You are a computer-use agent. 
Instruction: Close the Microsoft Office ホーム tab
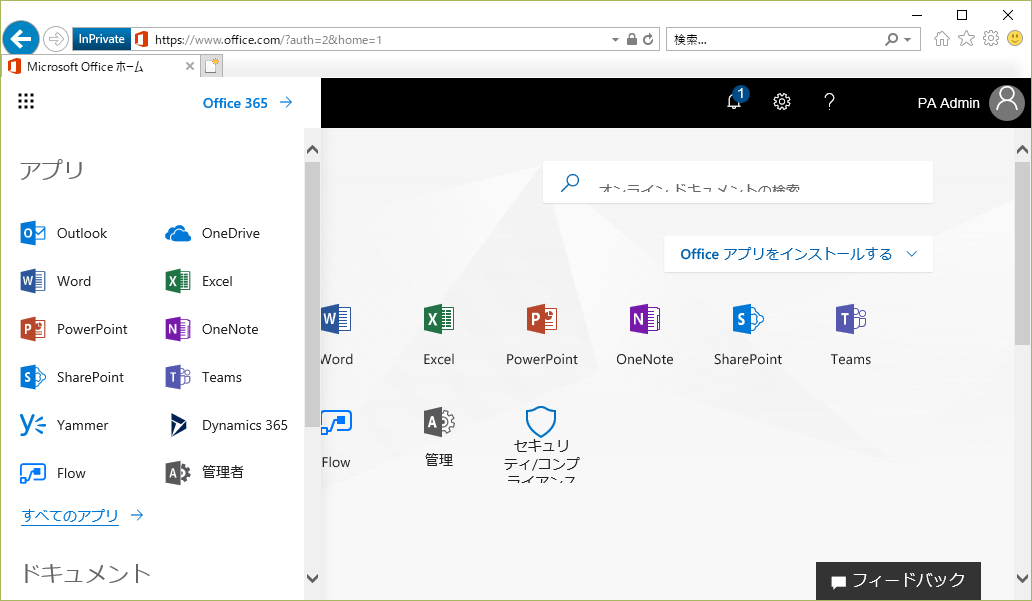coord(190,66)
